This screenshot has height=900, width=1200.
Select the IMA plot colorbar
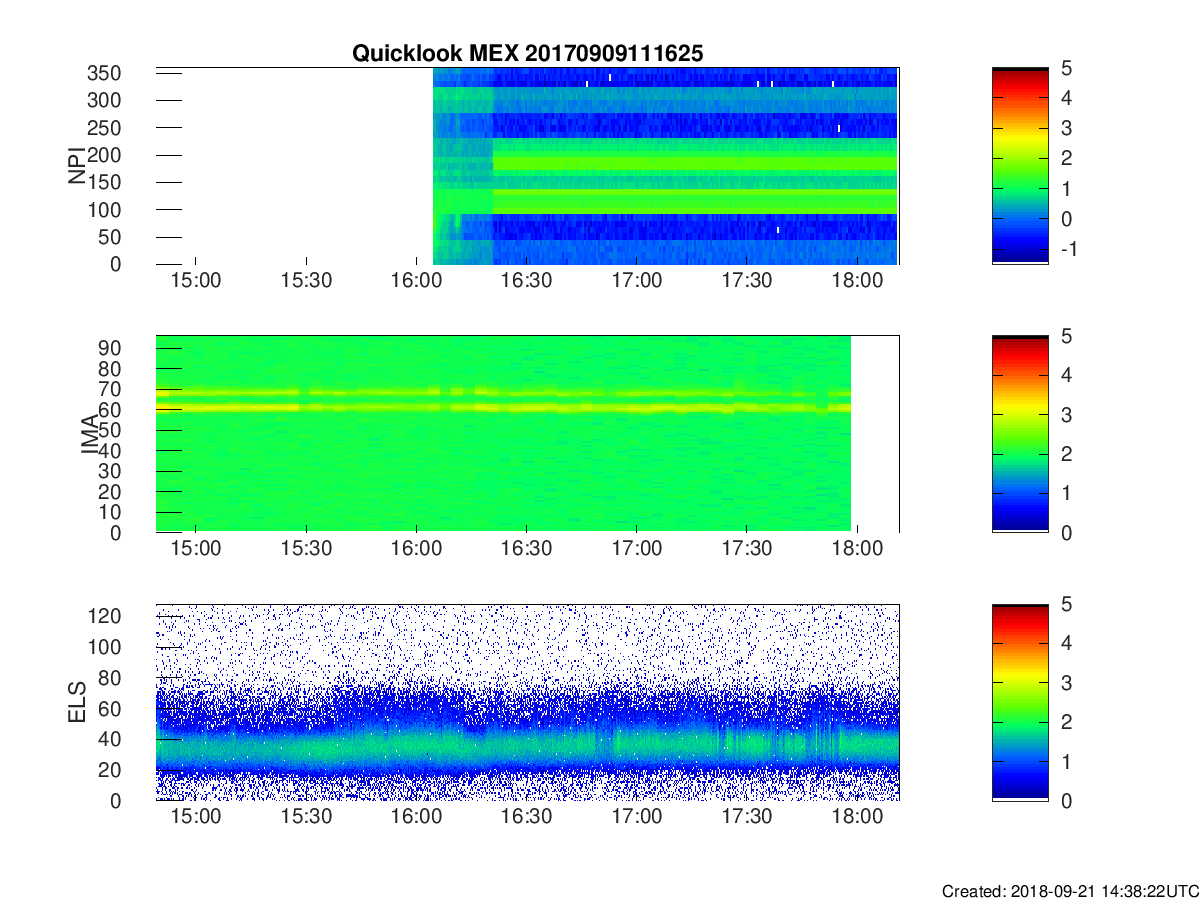pos(1020,434)
